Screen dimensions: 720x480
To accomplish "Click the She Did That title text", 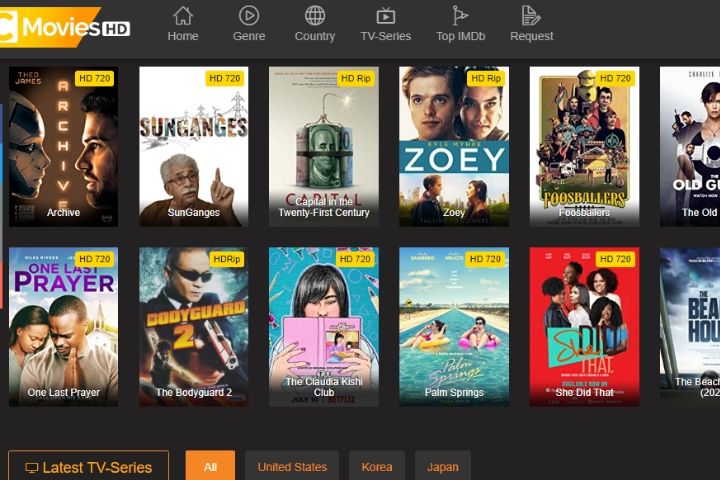I will (x=585, y=392).
